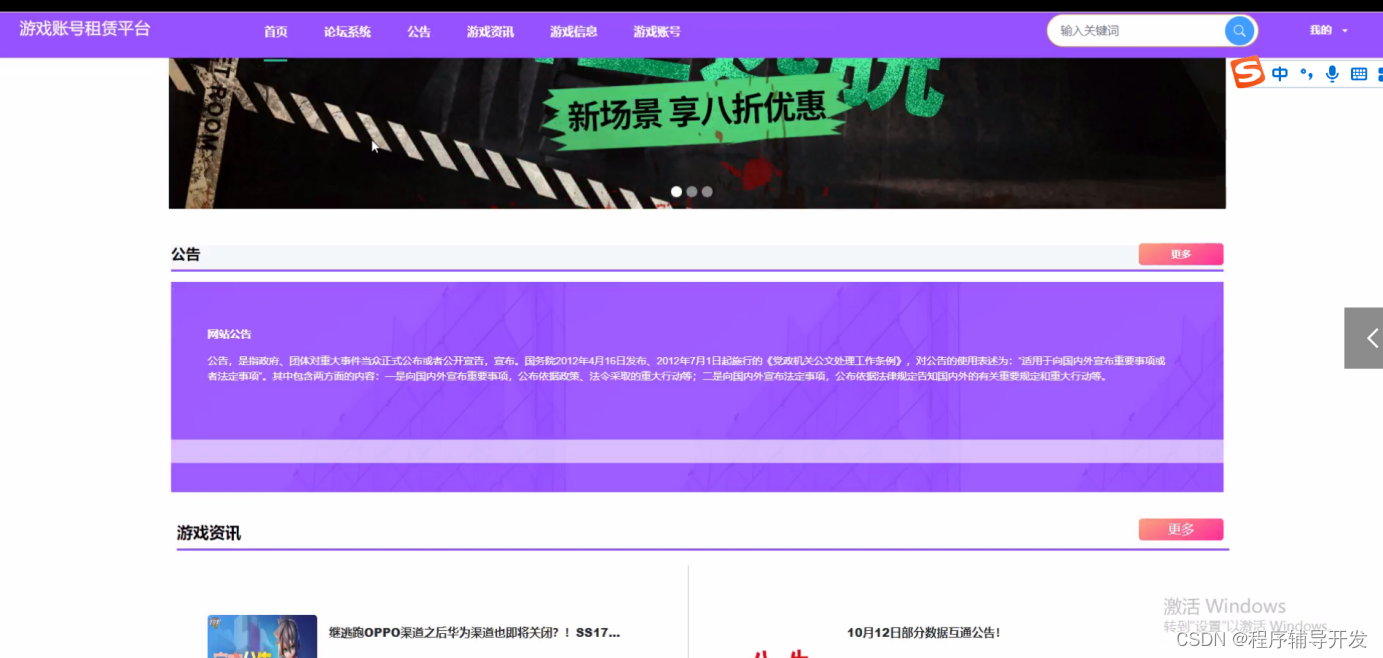Screen dimensions: 1383x658
Task: Select the third carousel indicator dot
Action: 707,191
